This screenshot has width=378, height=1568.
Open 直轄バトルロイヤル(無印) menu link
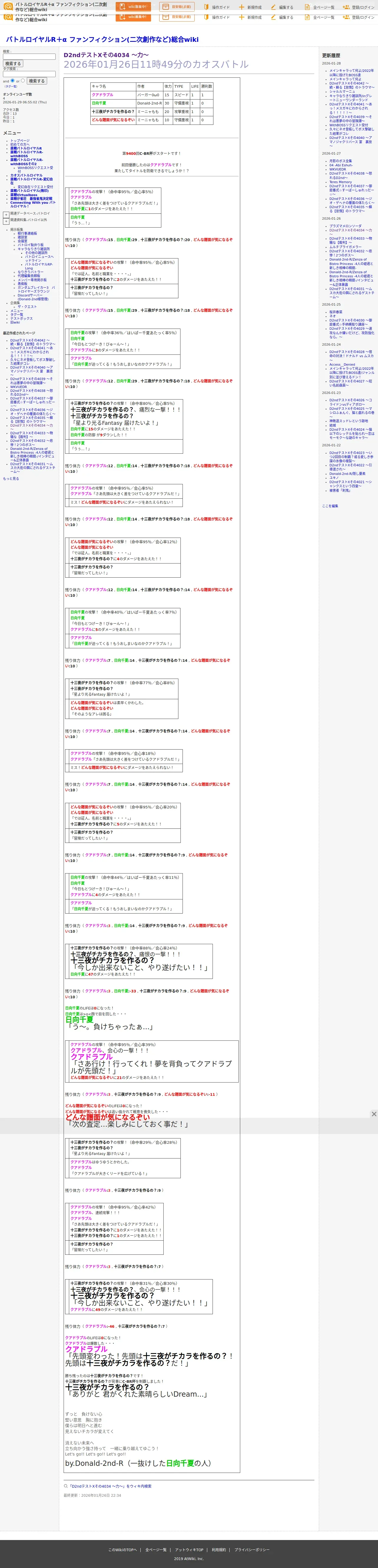29,190
